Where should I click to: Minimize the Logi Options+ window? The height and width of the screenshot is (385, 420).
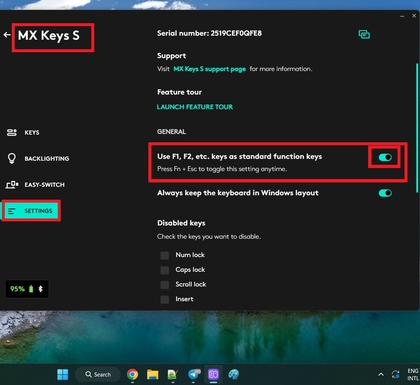(402, 16)
